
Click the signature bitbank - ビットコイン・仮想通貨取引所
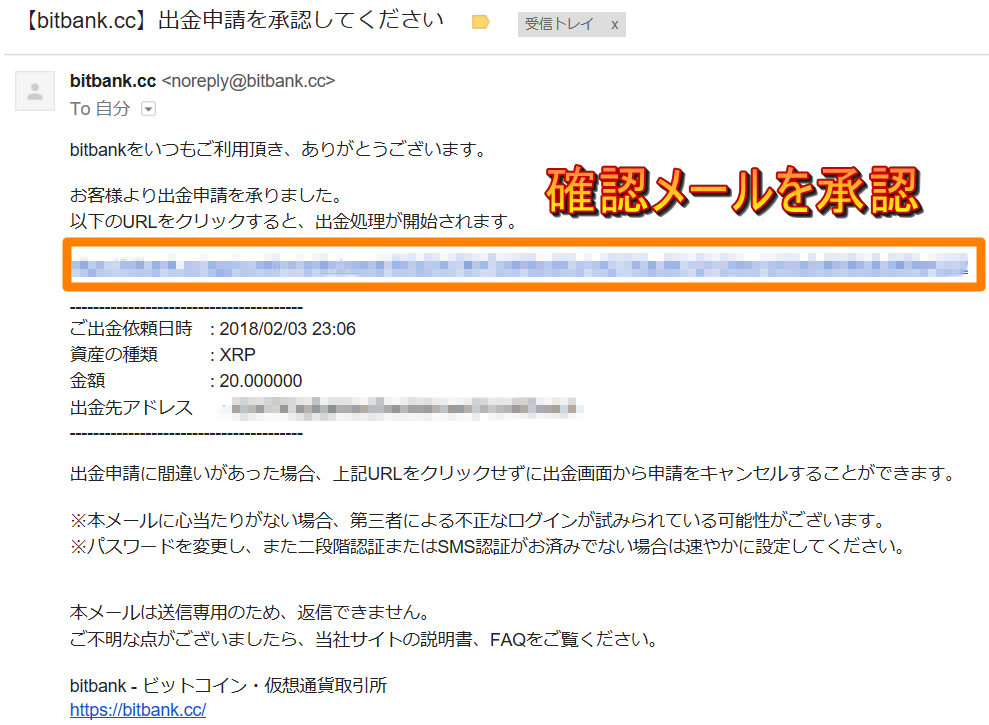click(228, 685)
